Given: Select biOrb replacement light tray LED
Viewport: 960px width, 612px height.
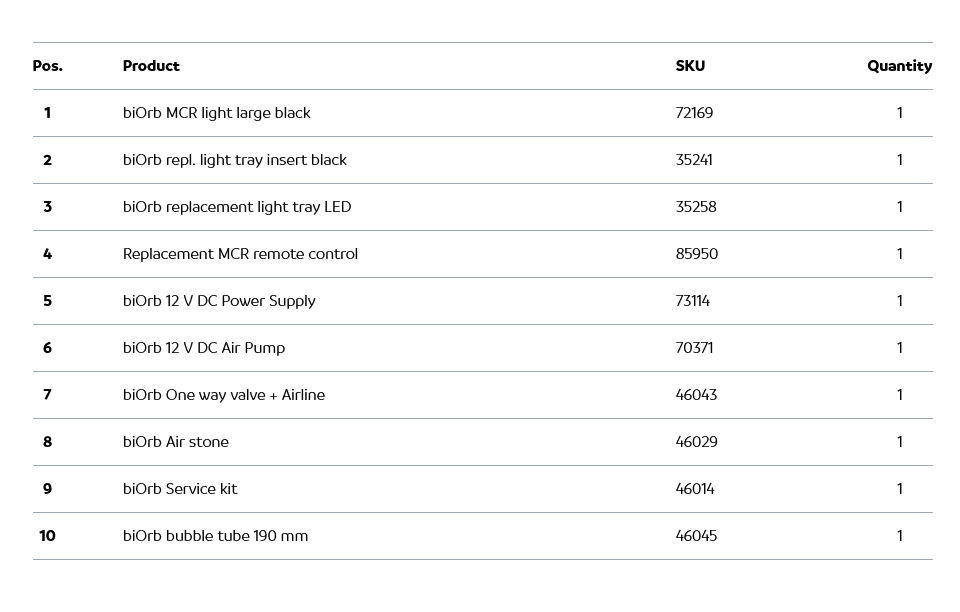Looking at the screenshot, I should (x=236, y=207).
